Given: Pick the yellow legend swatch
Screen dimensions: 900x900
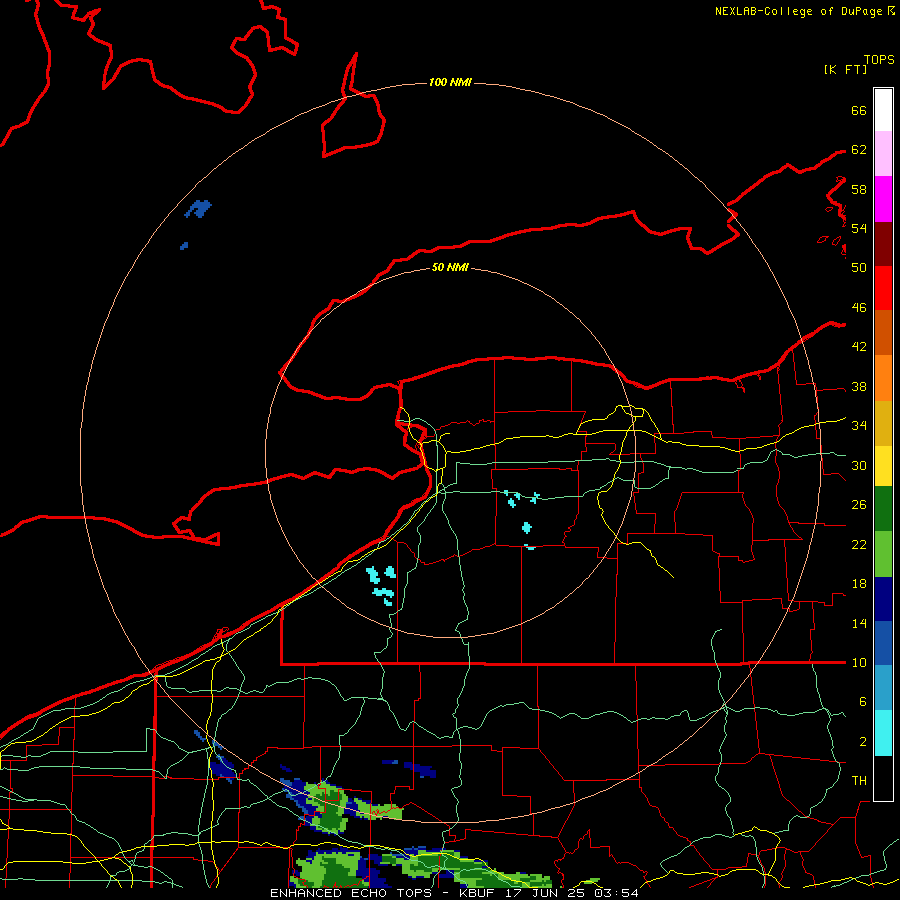Looking at the screenshot, I should click(883, 466).
